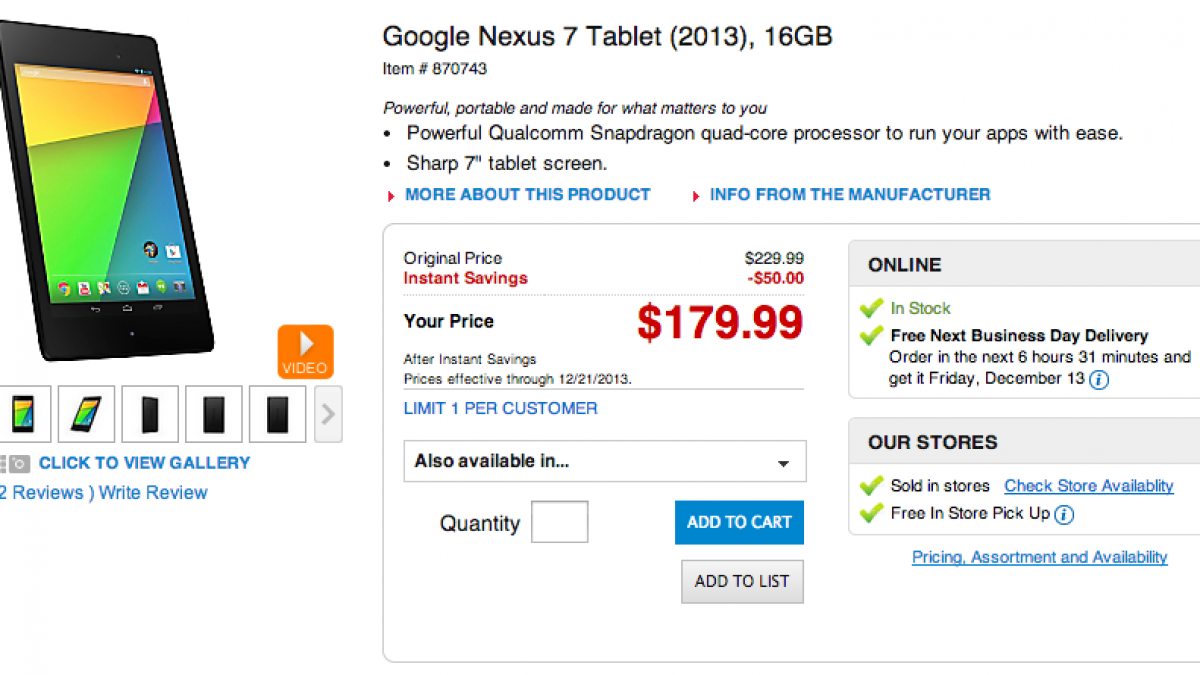This screenshot has height=675, width=1200.
Task: Click the Quantity input field
Action: (559, 522)
